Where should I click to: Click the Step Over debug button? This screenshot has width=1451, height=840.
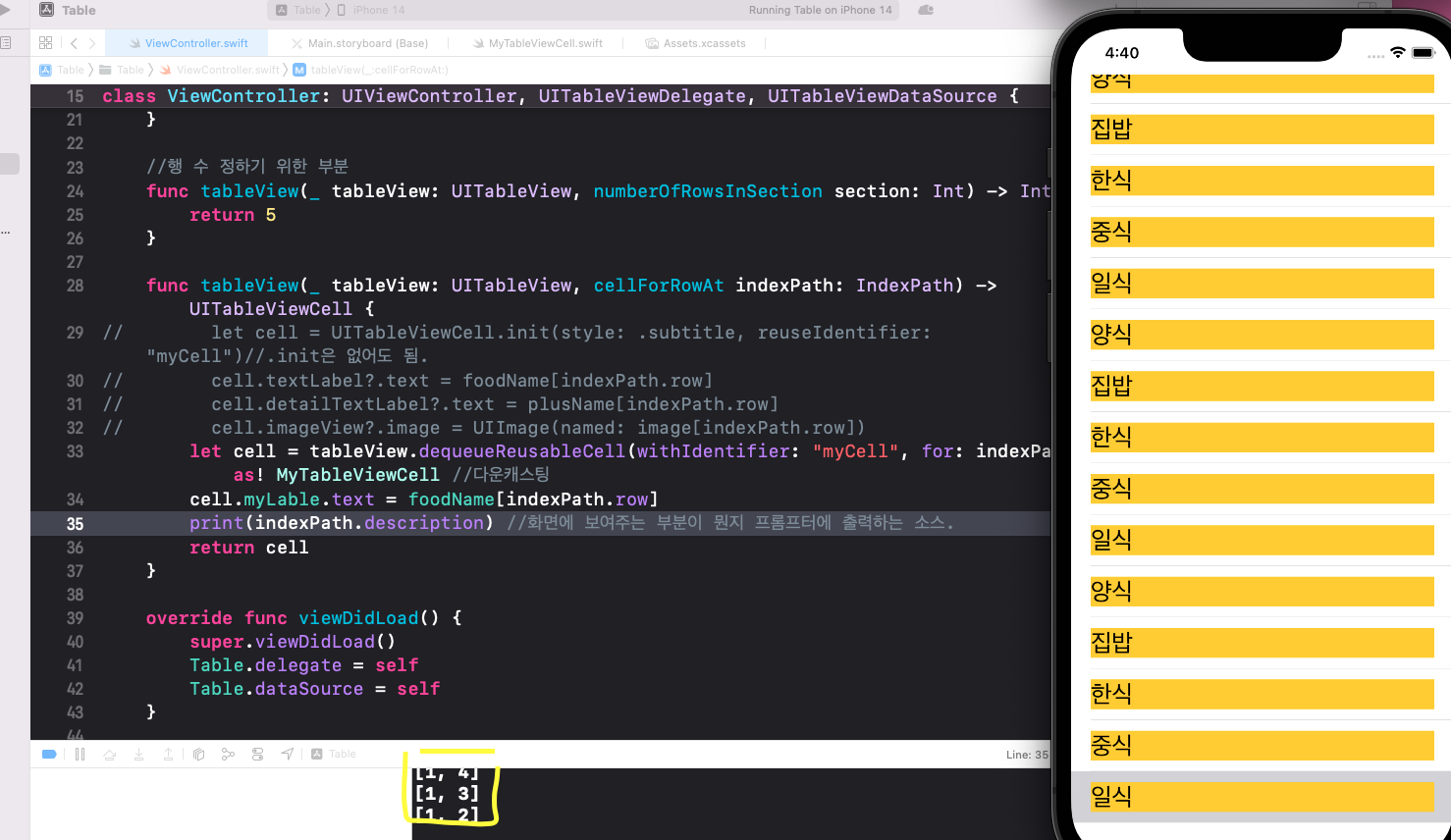click(110, 755)
